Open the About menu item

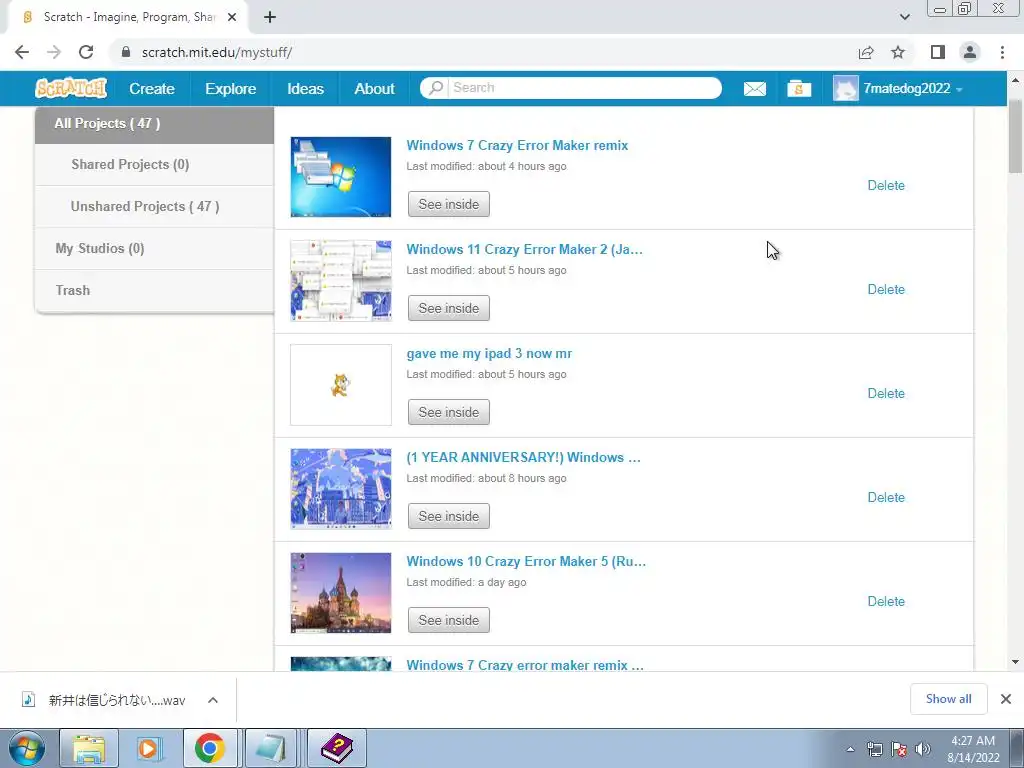[x=374, y=88]
